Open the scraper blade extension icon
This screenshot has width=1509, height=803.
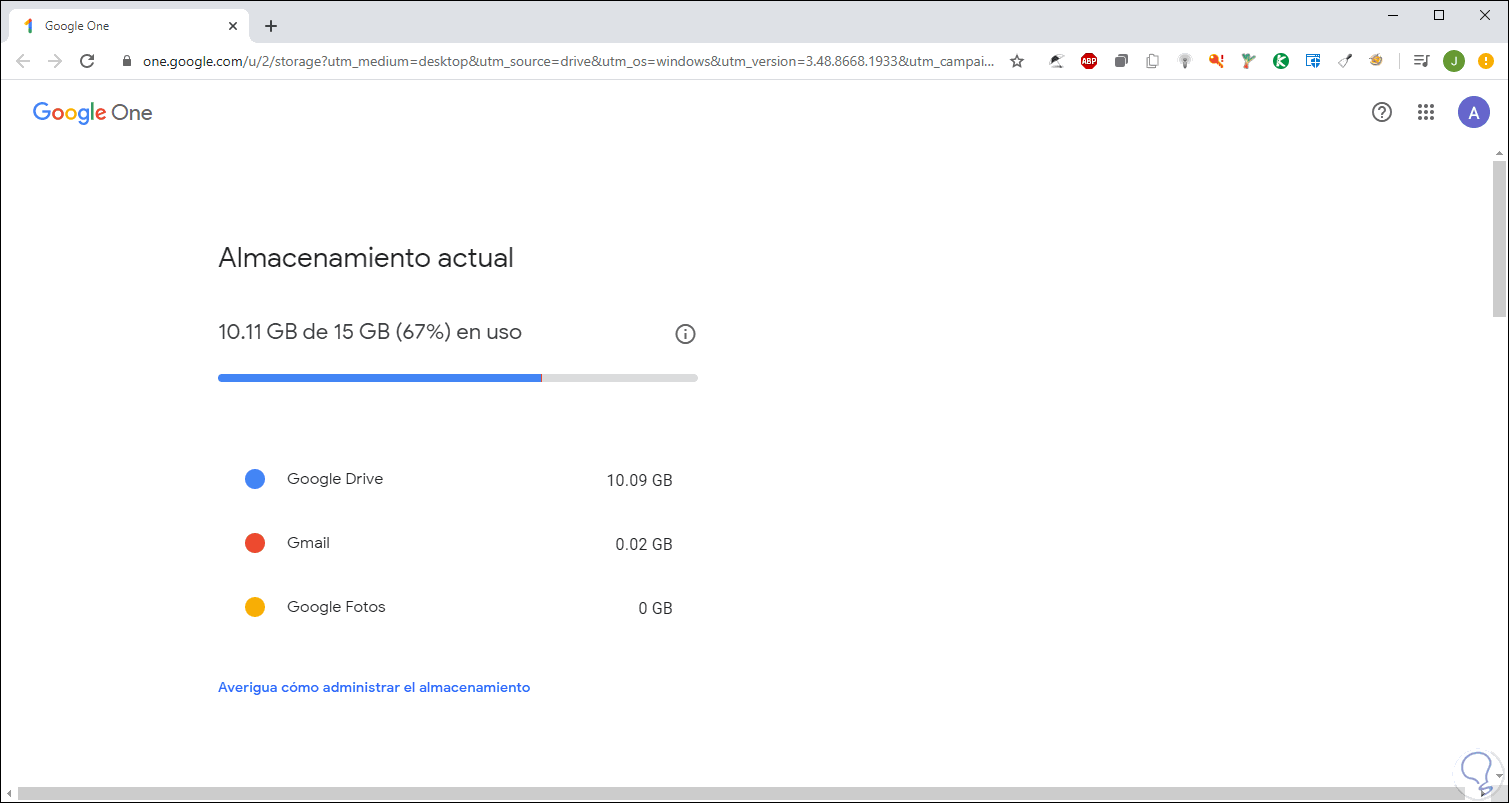(1345, 61)
